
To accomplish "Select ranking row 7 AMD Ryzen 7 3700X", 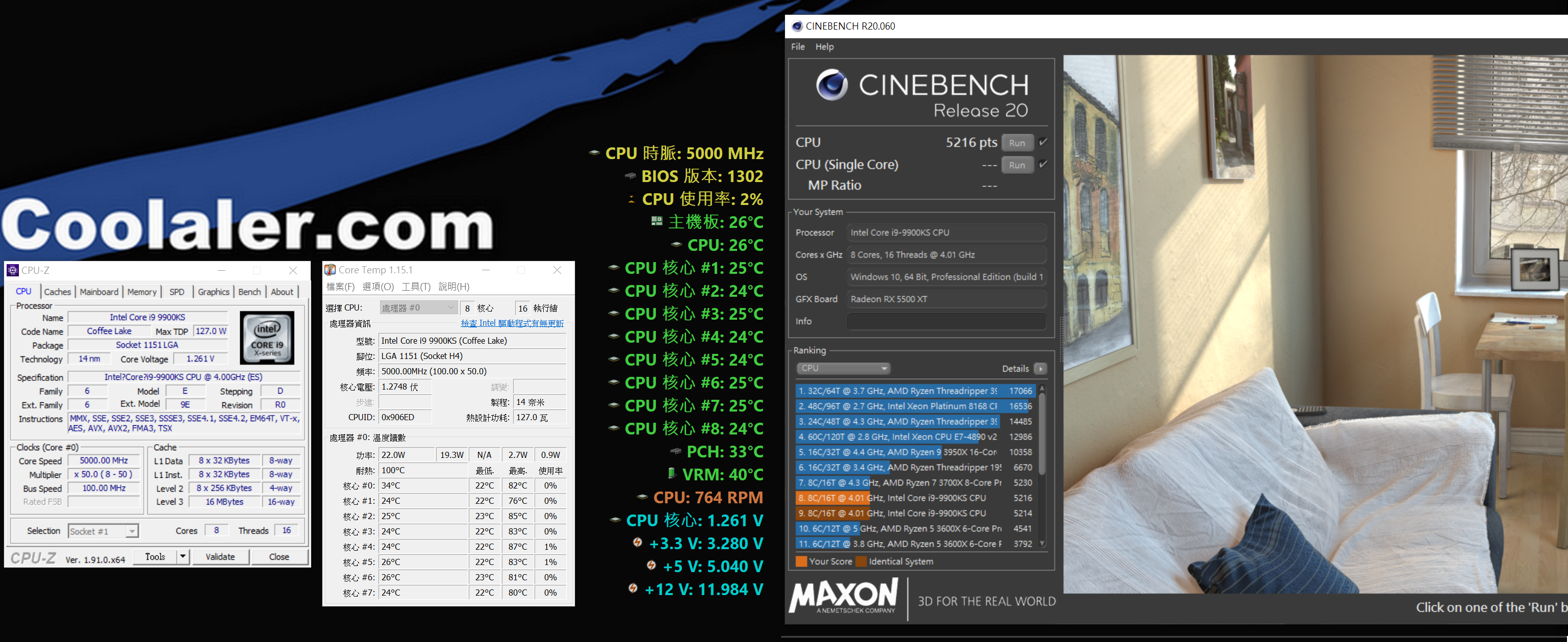I will (x=915, y=482).
